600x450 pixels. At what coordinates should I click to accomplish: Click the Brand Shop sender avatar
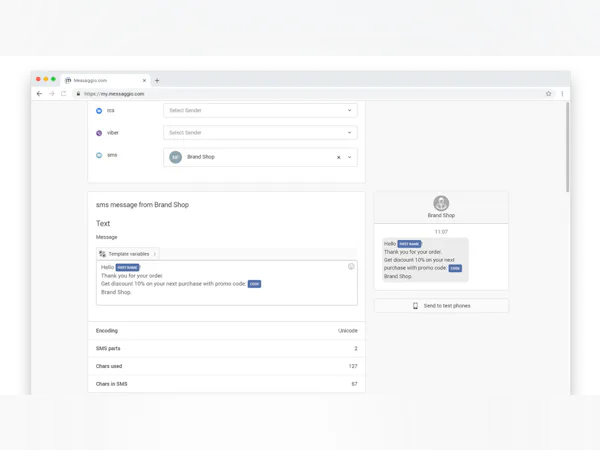coord(176,157)
